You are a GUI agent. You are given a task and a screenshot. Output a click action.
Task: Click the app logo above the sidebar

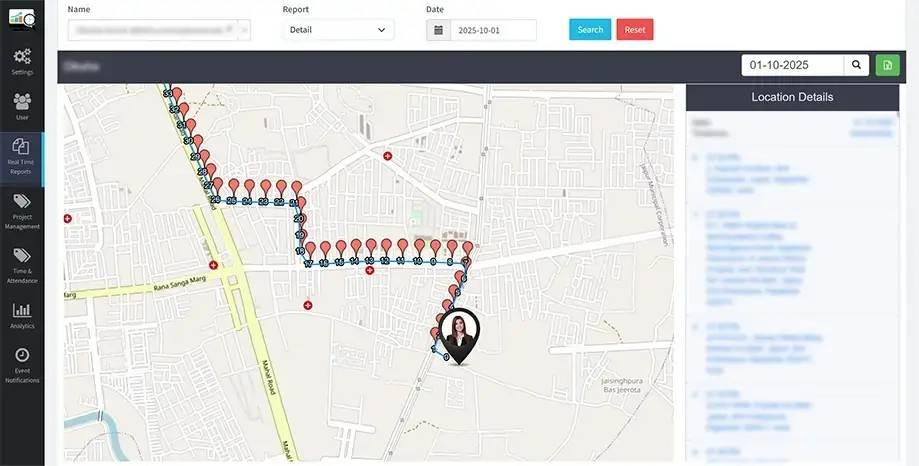(22, 19)
